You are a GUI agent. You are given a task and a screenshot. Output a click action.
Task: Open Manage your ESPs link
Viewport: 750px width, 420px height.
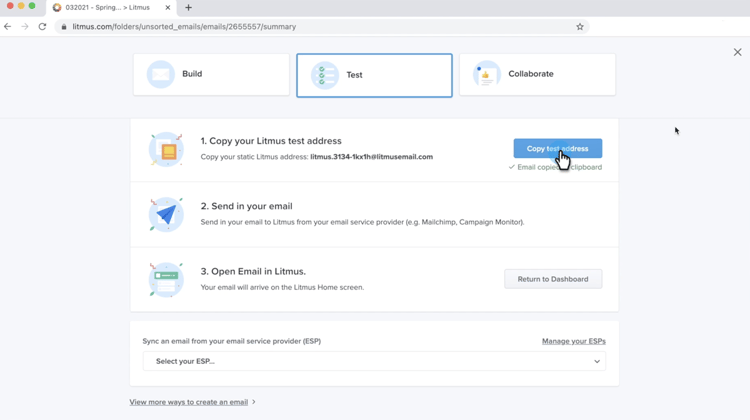click(574, 341)
